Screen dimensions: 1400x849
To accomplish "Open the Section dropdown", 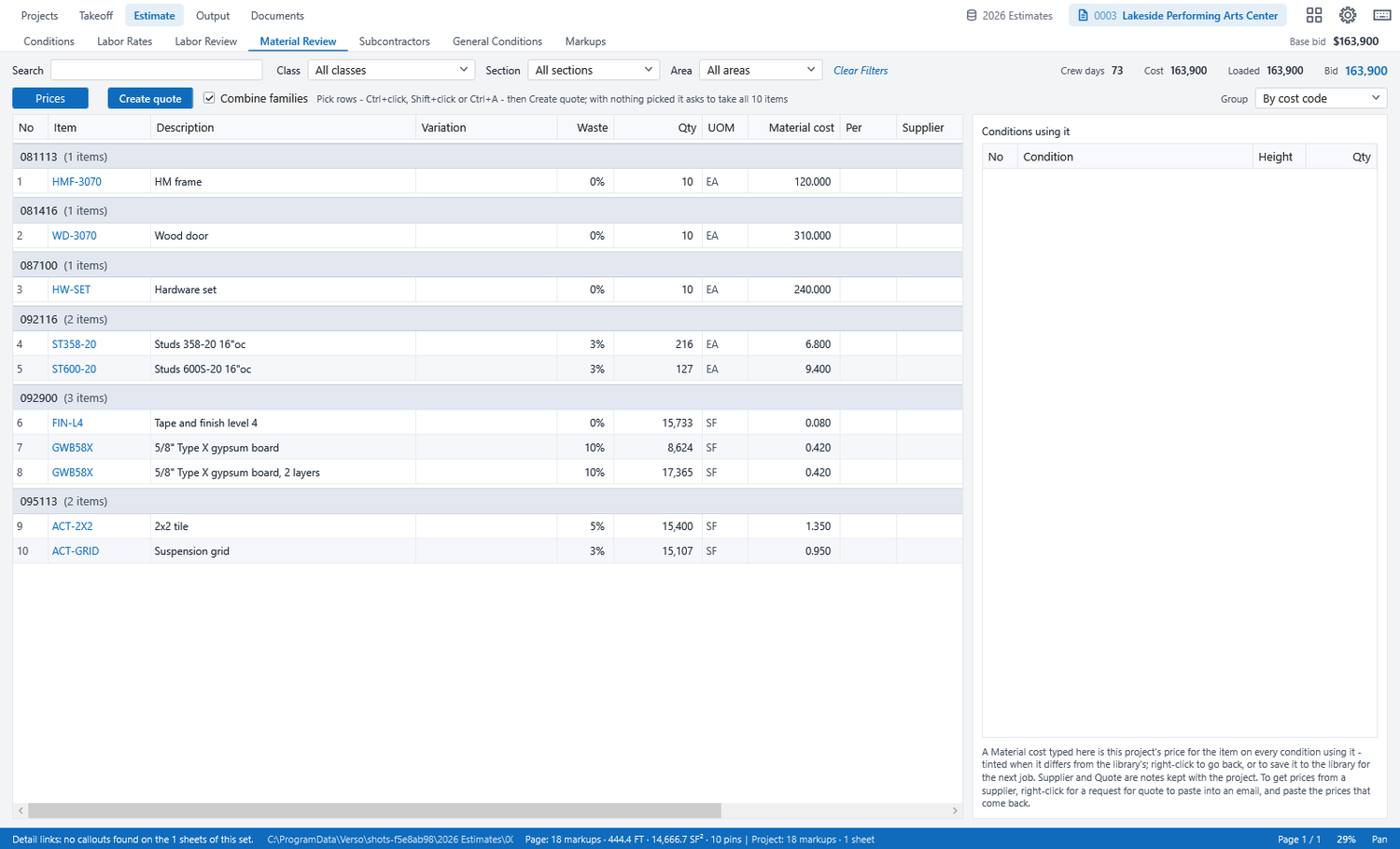I will pyautogui.click(x=594, y=70).
